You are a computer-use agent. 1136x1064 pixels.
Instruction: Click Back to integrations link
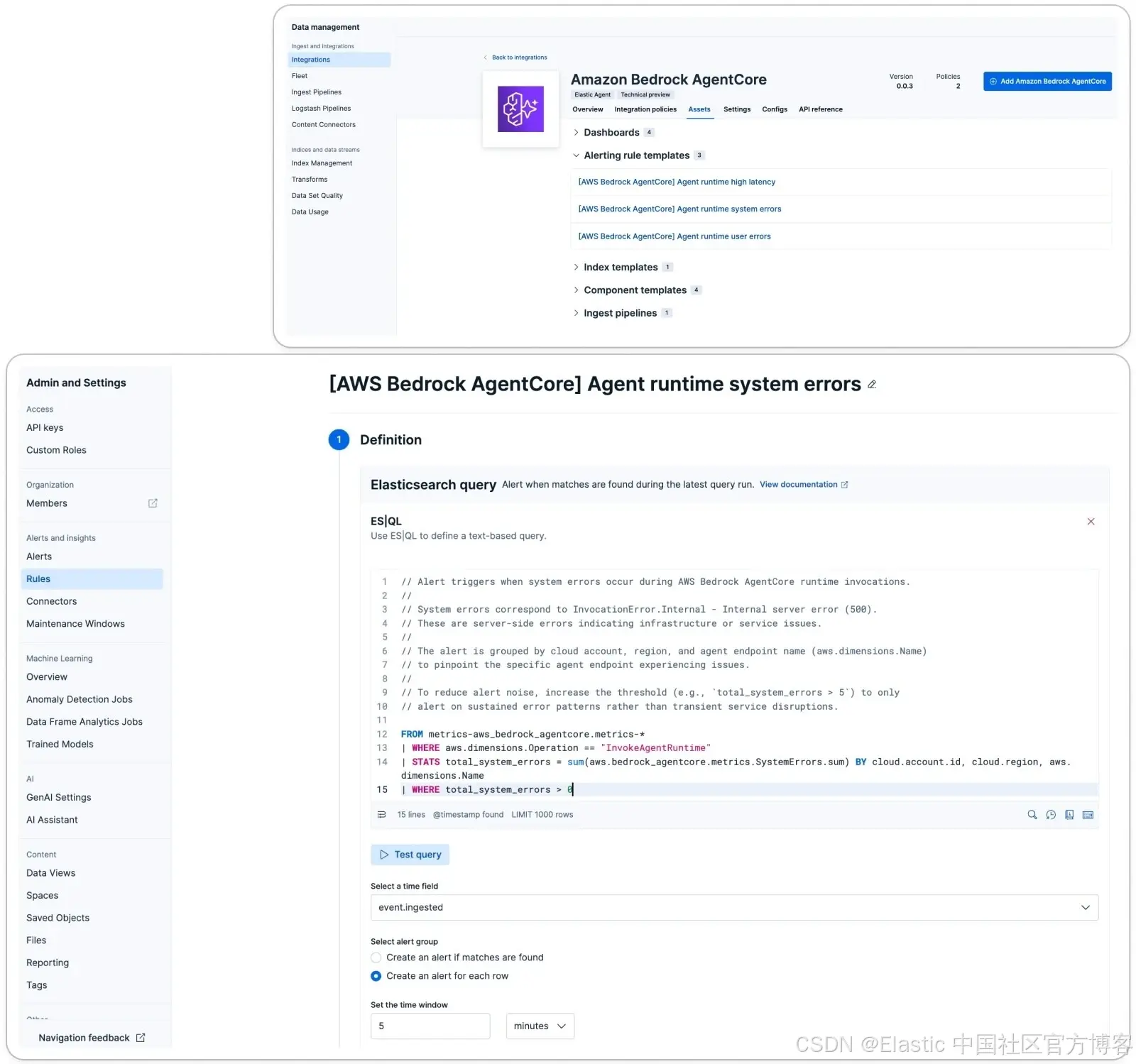click(520, 57)
